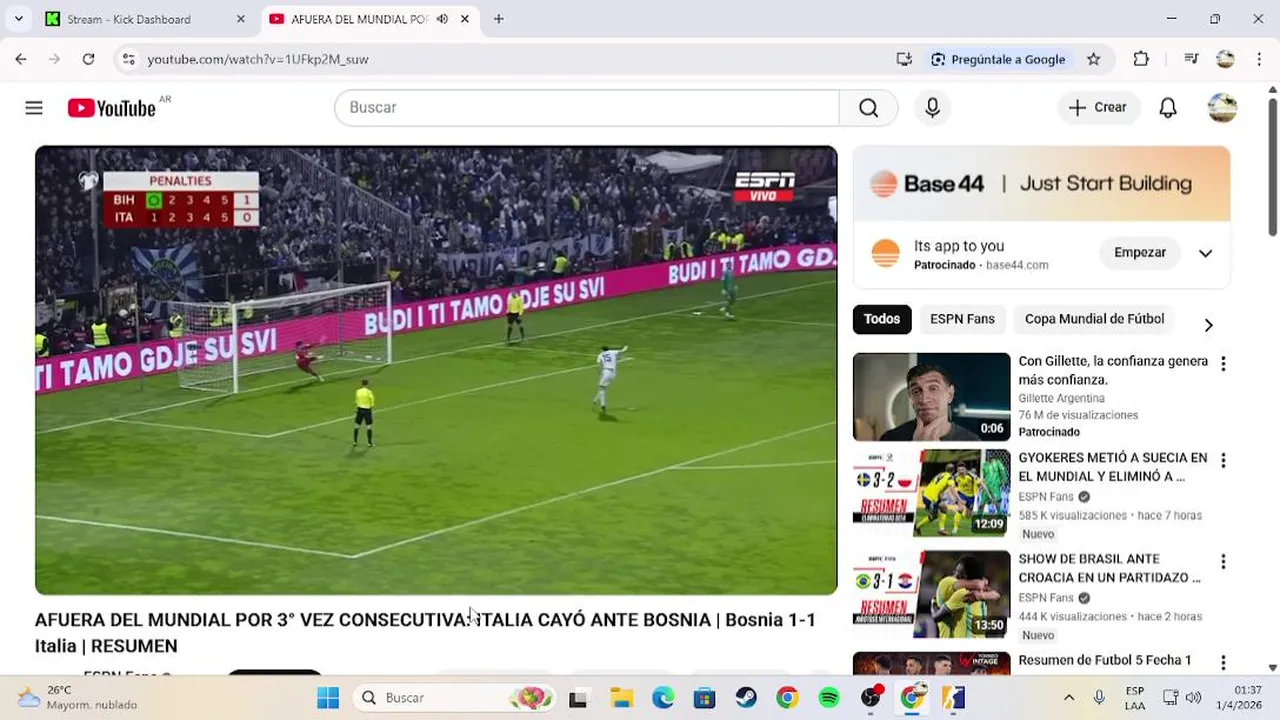Click the install app icon in address bar
This screenshot has width=1280, height=720.
coord(904,59)
